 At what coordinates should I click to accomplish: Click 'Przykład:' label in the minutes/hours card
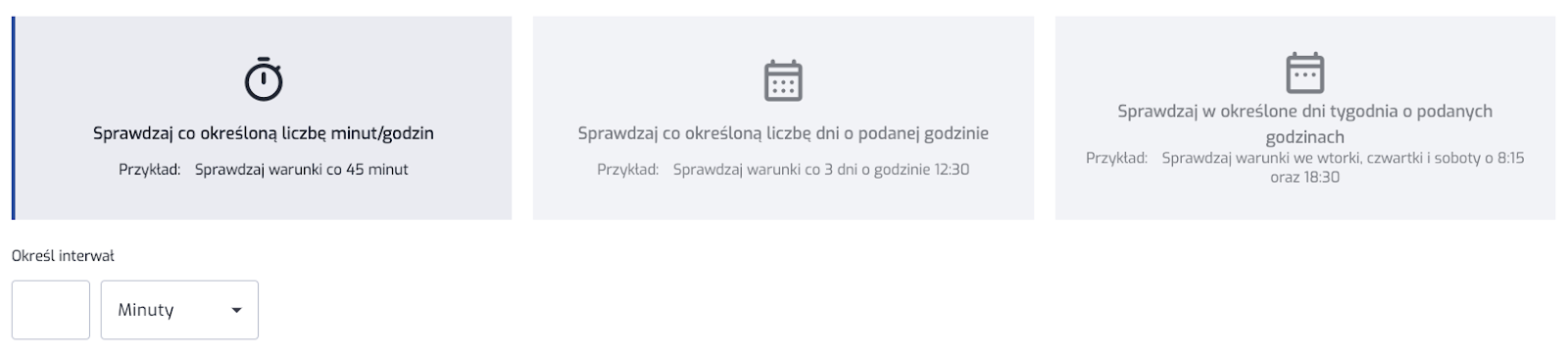coord(150,170)
